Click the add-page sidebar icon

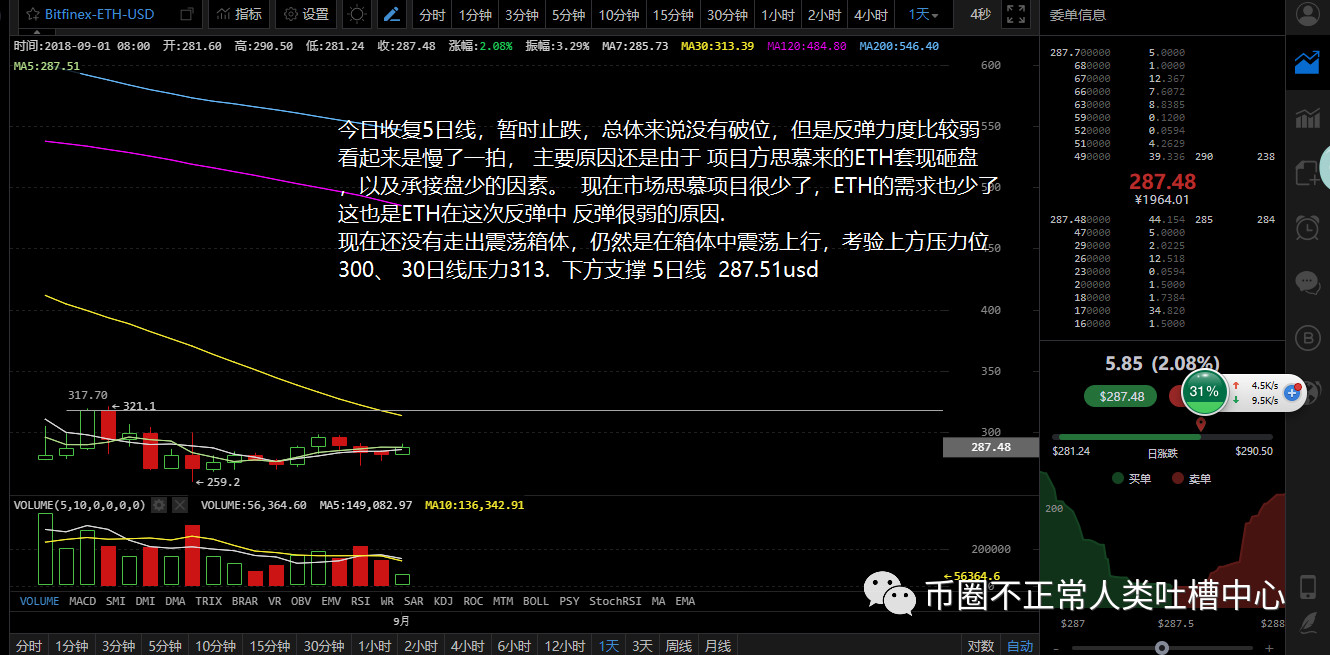click(x=1306, y=172)
